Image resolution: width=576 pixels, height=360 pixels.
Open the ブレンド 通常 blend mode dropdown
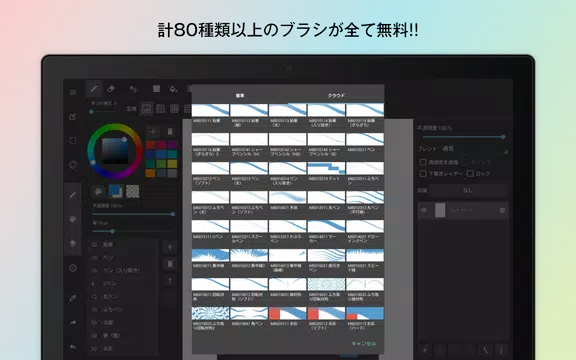click(463, 149)
